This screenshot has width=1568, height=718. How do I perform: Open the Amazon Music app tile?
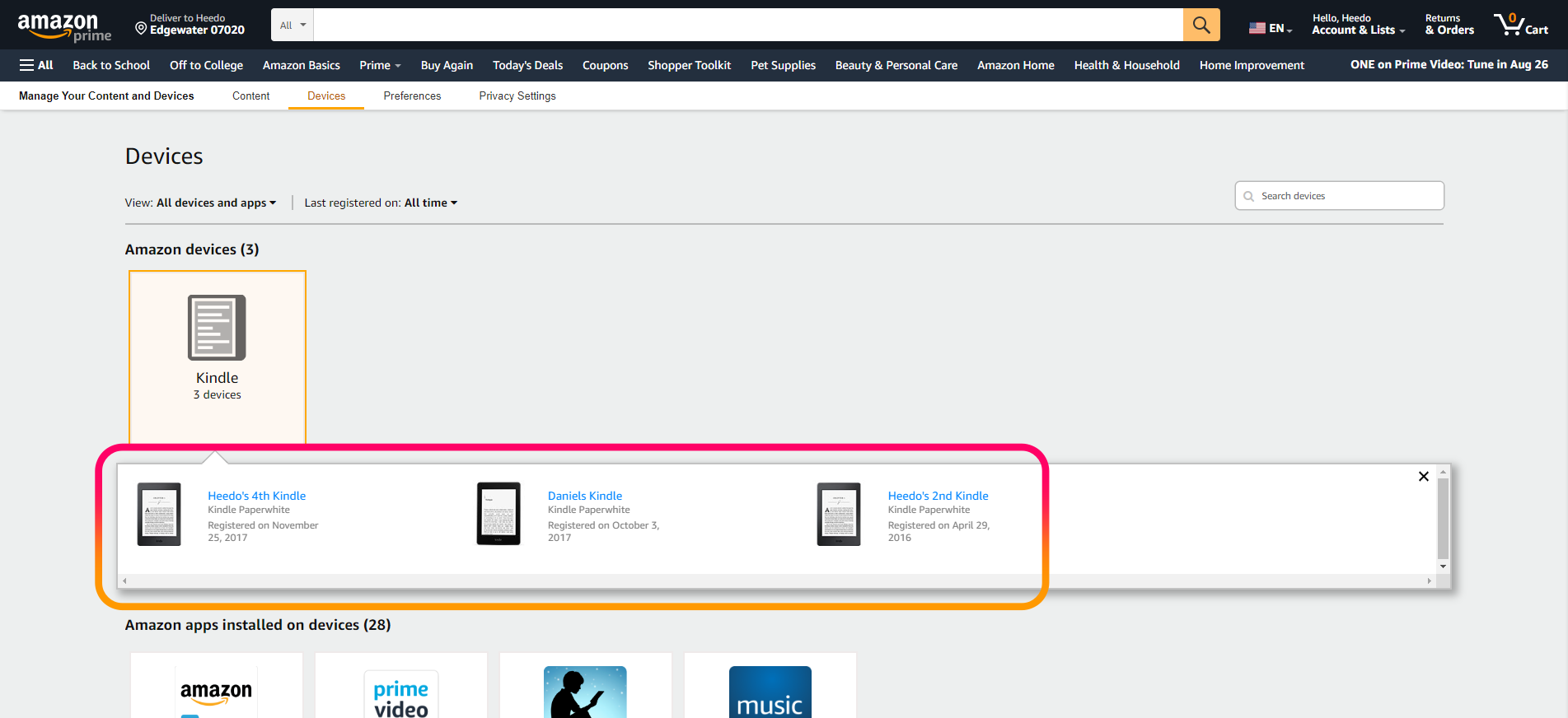pos(770,686)
